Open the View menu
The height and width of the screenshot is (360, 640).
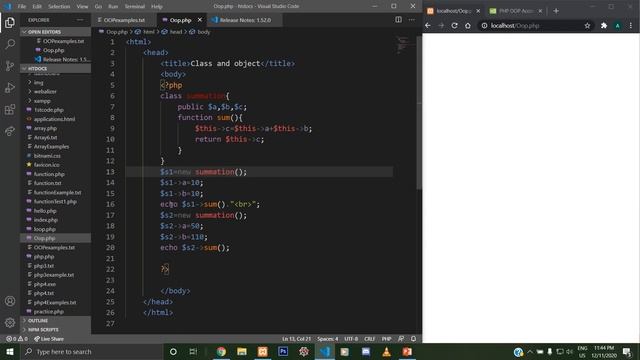(82, 6)
